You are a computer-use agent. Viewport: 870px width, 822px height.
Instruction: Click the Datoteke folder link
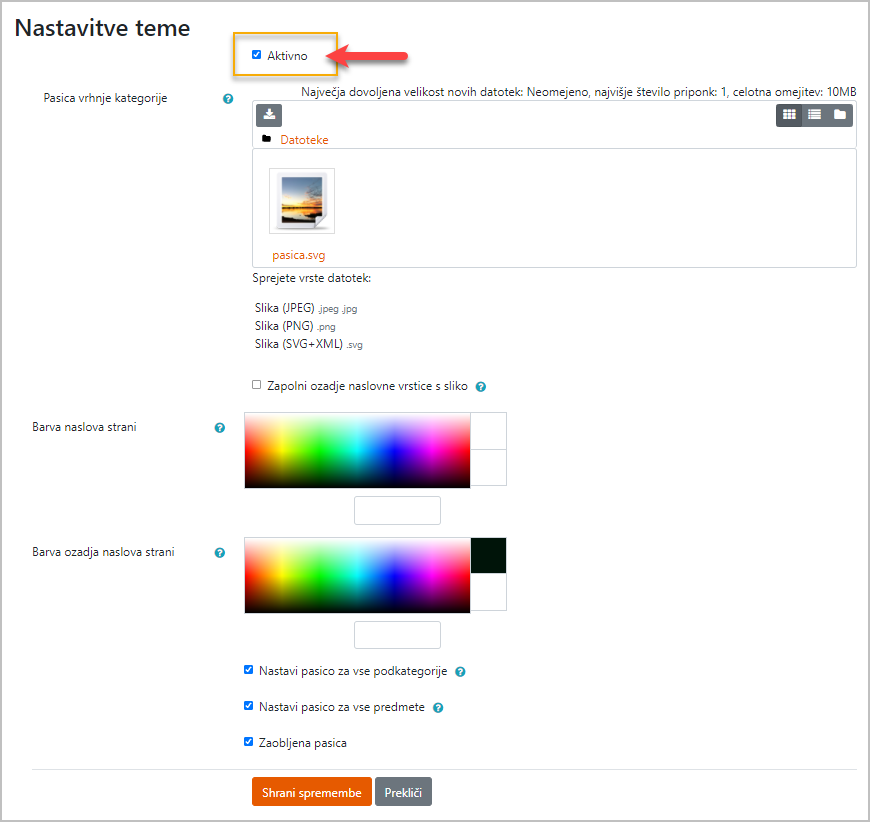(x=304, y=140)
